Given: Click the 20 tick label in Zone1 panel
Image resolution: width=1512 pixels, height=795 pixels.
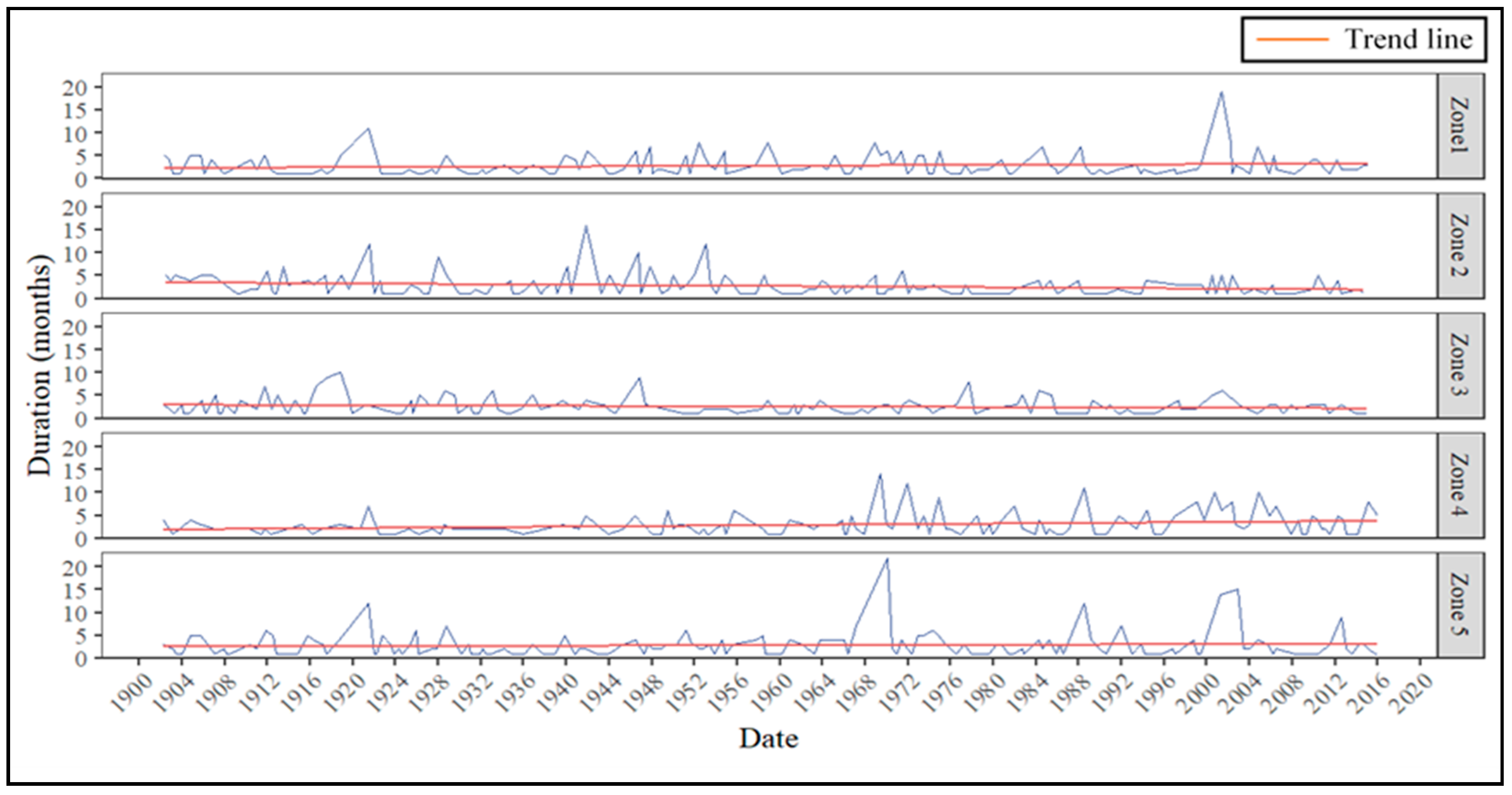Looking at the screenshot, I should (75, 87).
